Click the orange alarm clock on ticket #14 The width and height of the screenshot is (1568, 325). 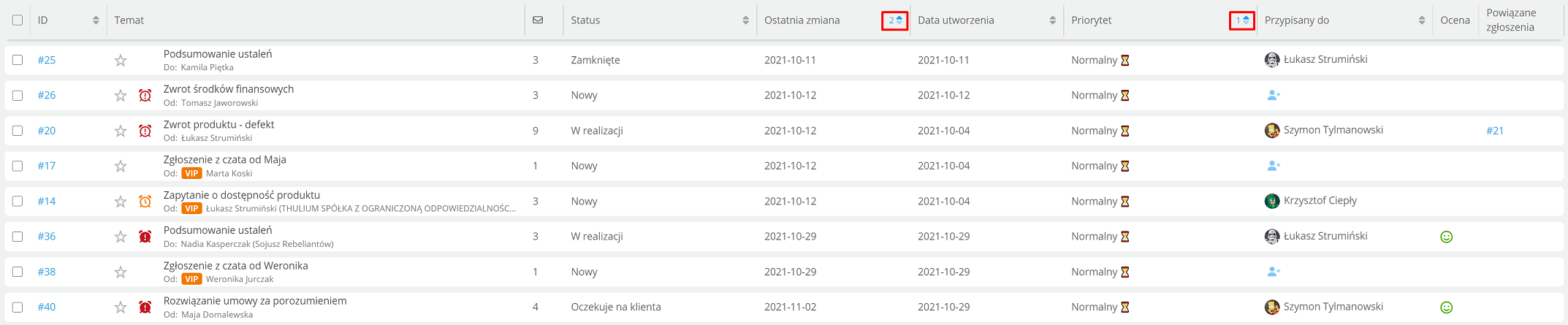click(x=145, y=202)
